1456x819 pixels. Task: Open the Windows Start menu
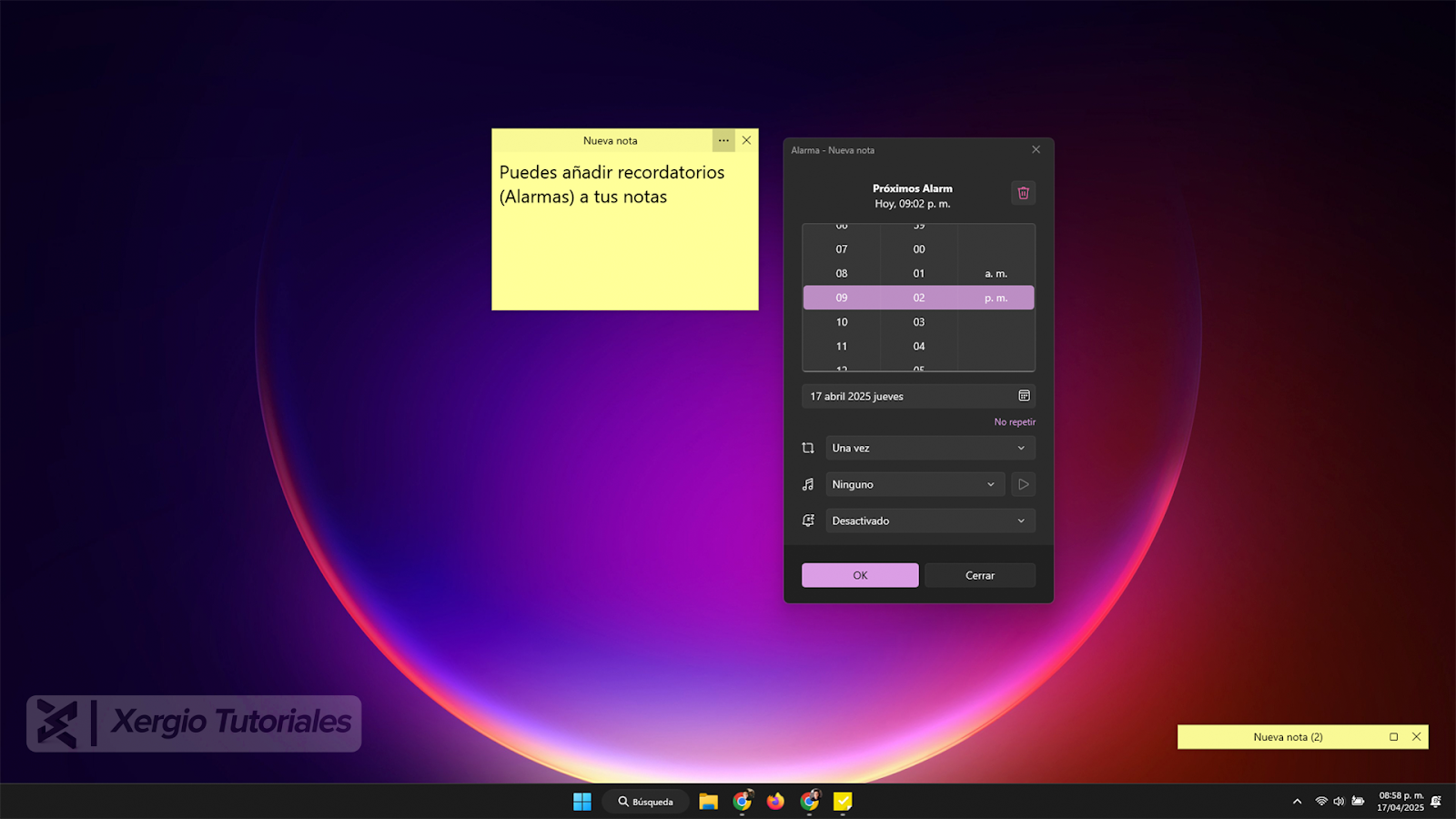(581, 802)
